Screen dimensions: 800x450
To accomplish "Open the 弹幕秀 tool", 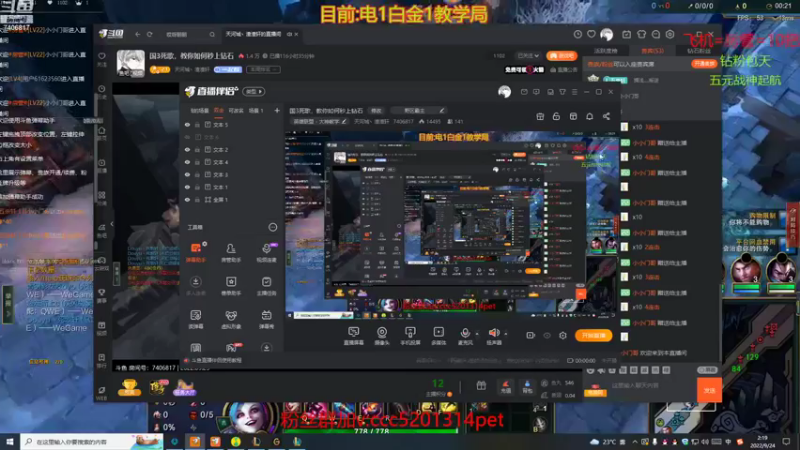I will point(266,319).
